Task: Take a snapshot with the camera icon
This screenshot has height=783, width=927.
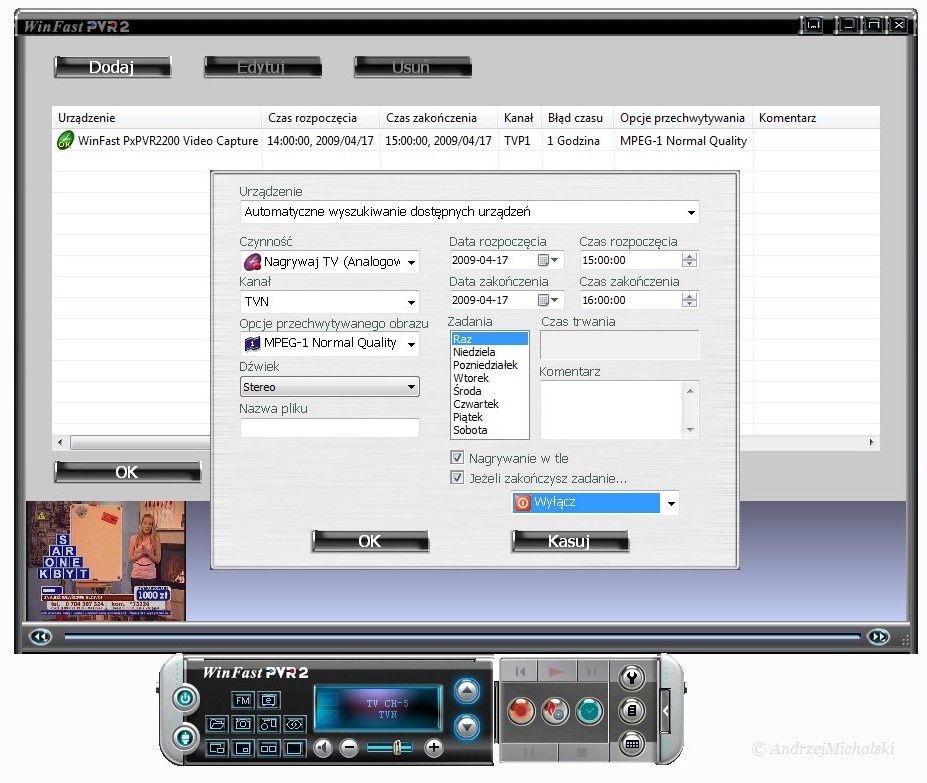Action: coord(242,724)
